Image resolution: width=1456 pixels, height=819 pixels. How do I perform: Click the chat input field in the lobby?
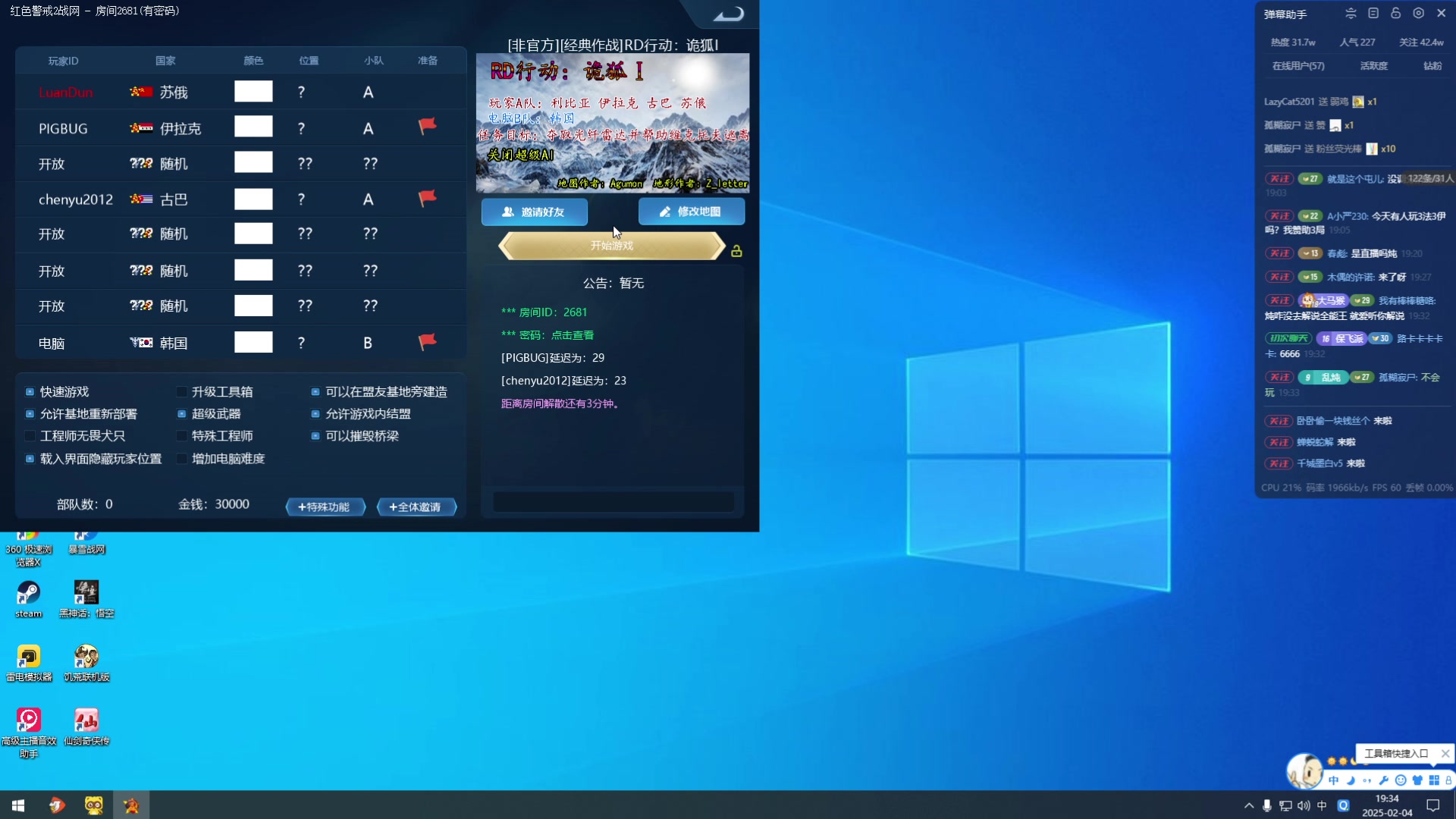point(613,501)
